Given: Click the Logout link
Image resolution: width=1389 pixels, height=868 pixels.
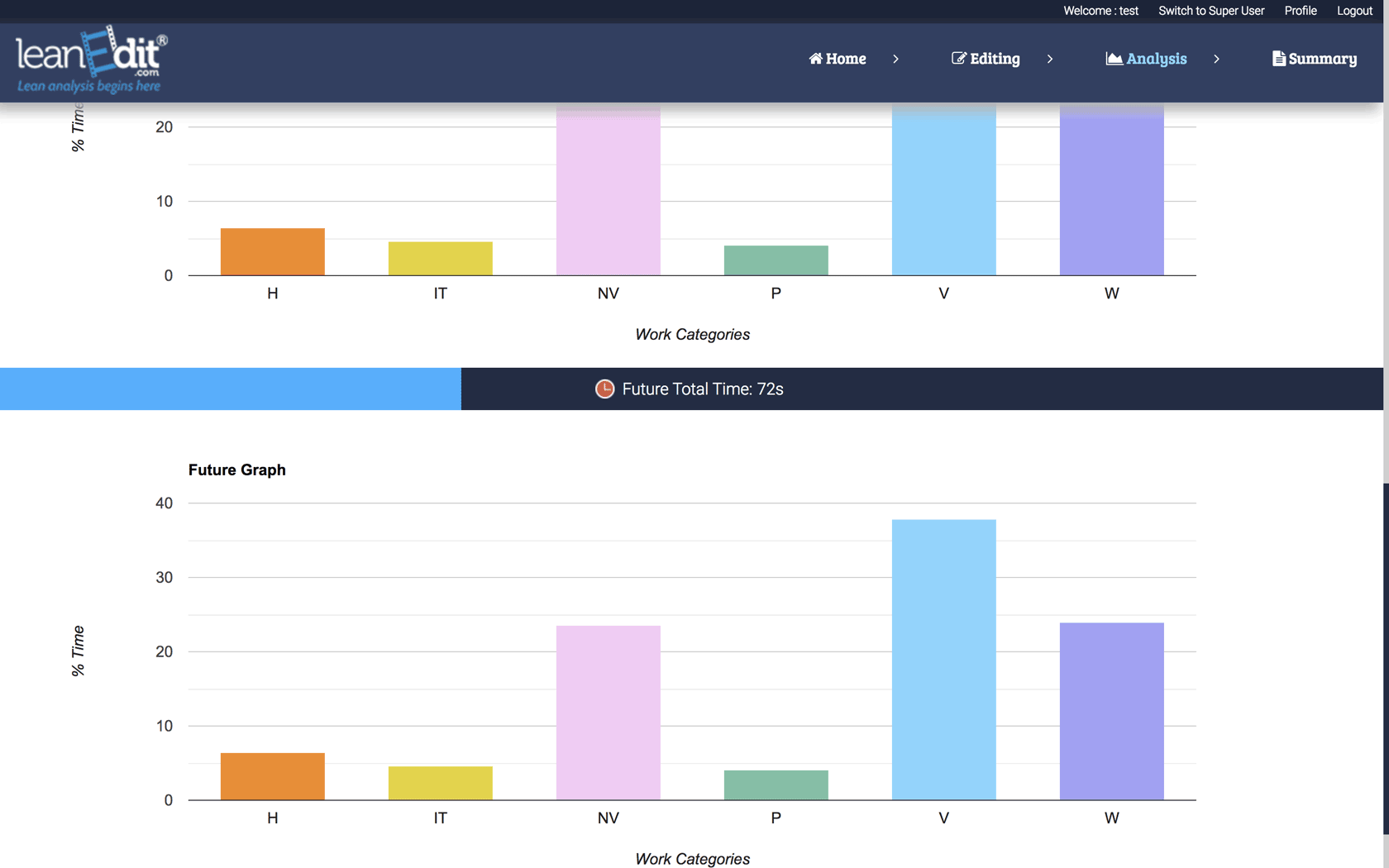Looking at the screenshot, I should coord(1354,11).
